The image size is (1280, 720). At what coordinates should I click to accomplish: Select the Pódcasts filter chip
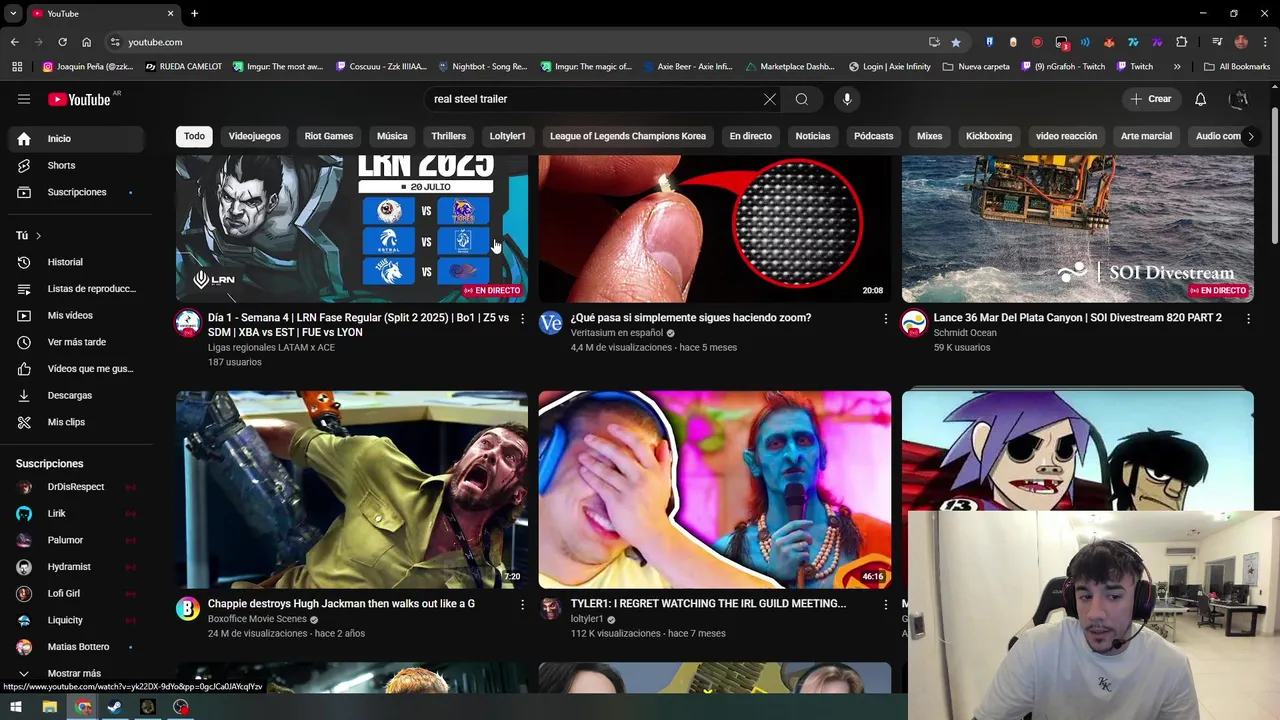[x=873, y=136]
